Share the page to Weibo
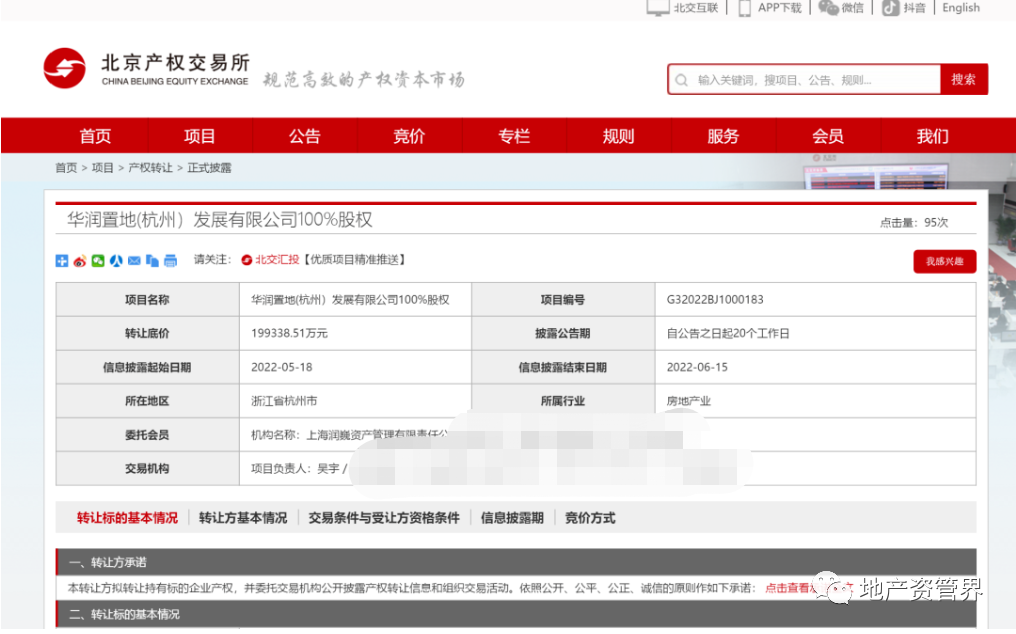Image resolution: width=1016 pixels, height=634 pixels. [x=80, y=261]
